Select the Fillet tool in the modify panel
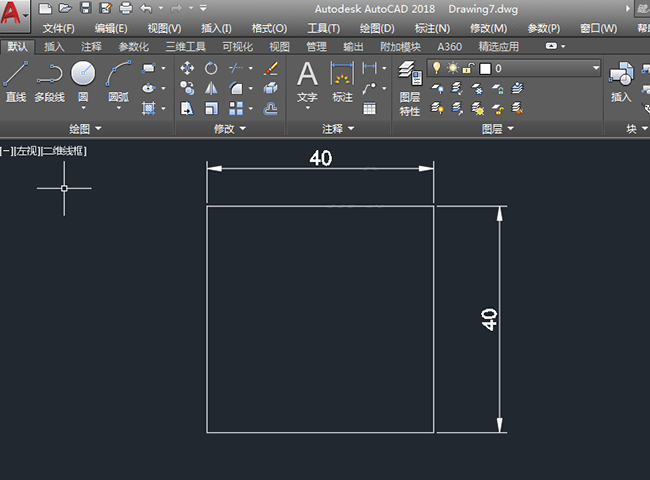 pyautogui.click(x=236, y=88)
